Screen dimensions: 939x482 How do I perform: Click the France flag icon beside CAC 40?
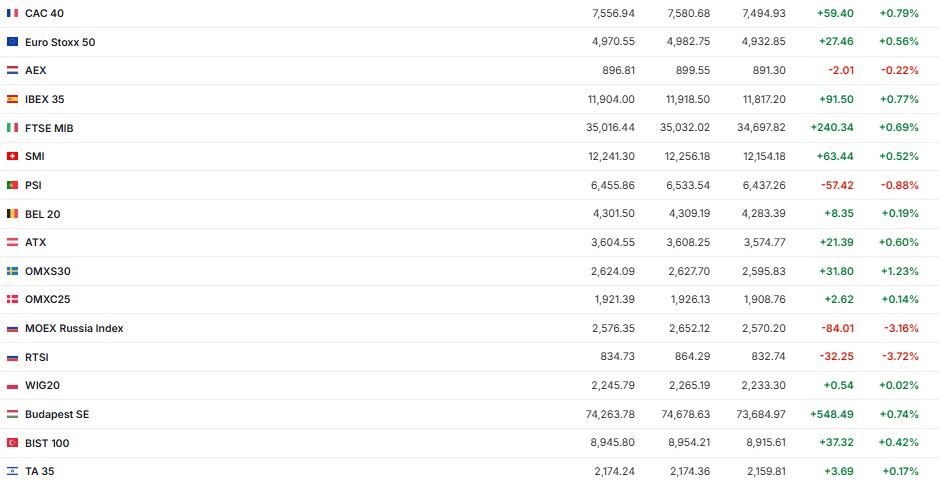coord(12,13)
